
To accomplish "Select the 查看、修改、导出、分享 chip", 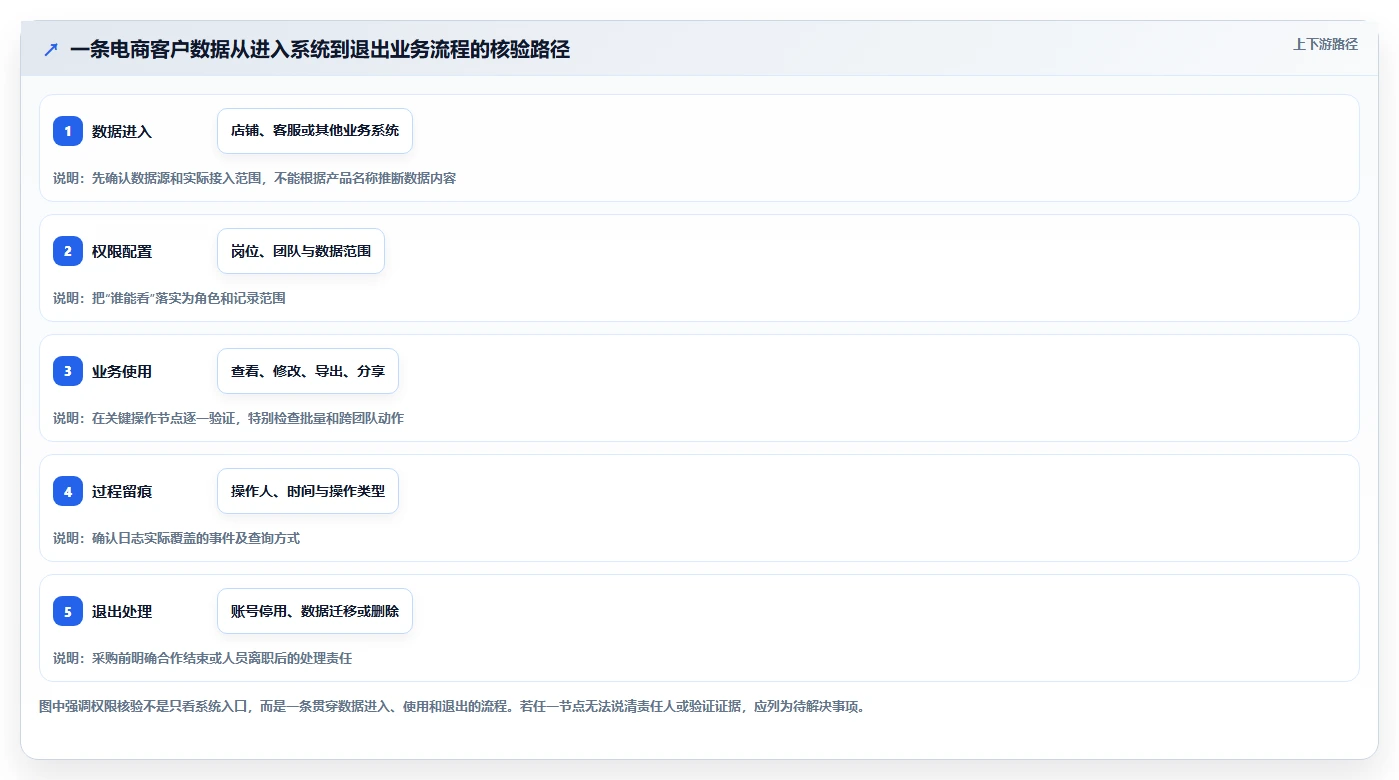I will point(308,371).
